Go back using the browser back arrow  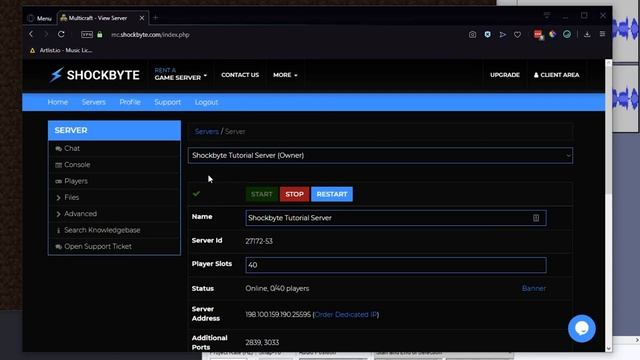[31, 34]
